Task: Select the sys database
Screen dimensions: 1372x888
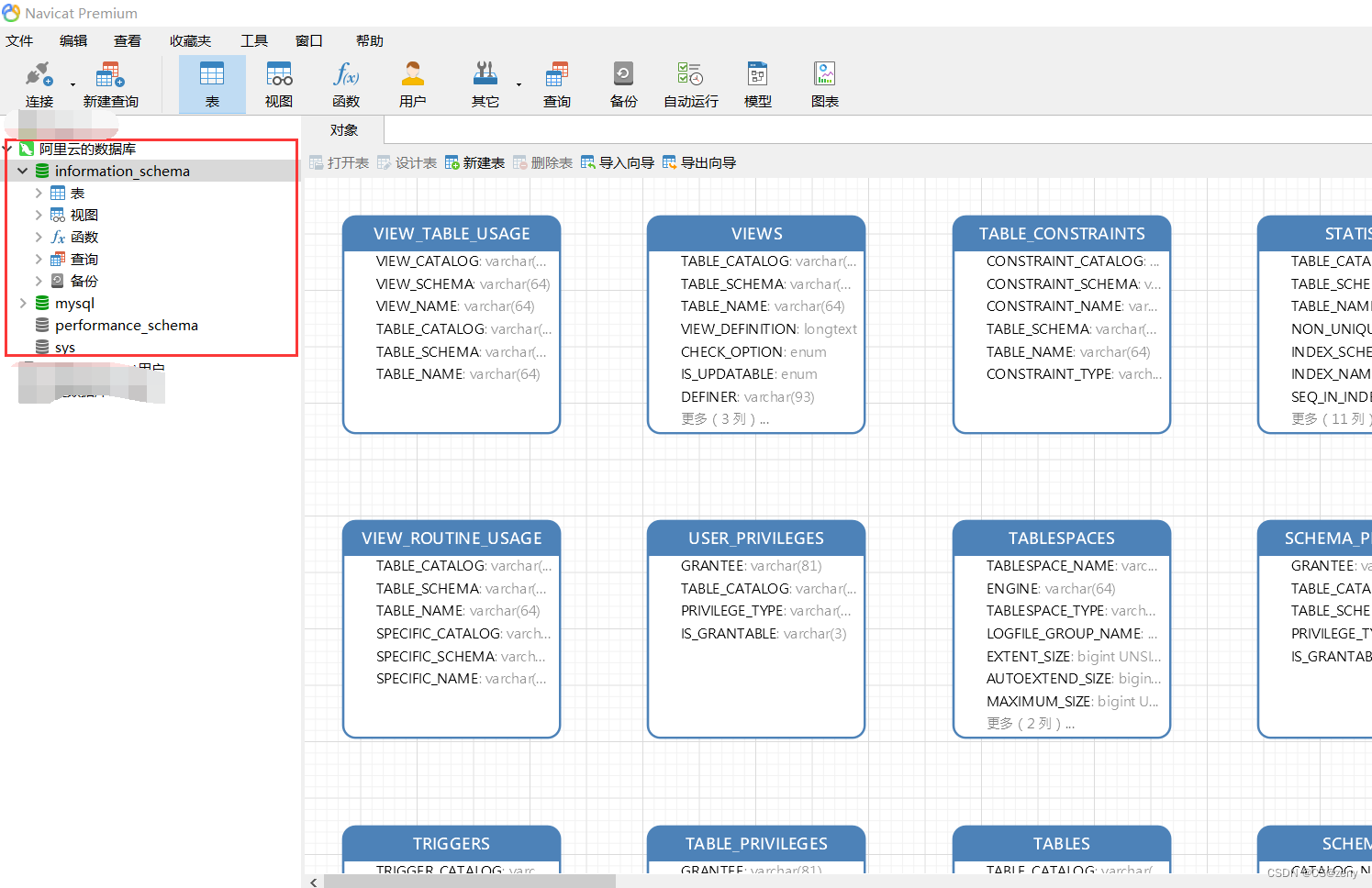Action: point(65,347)
